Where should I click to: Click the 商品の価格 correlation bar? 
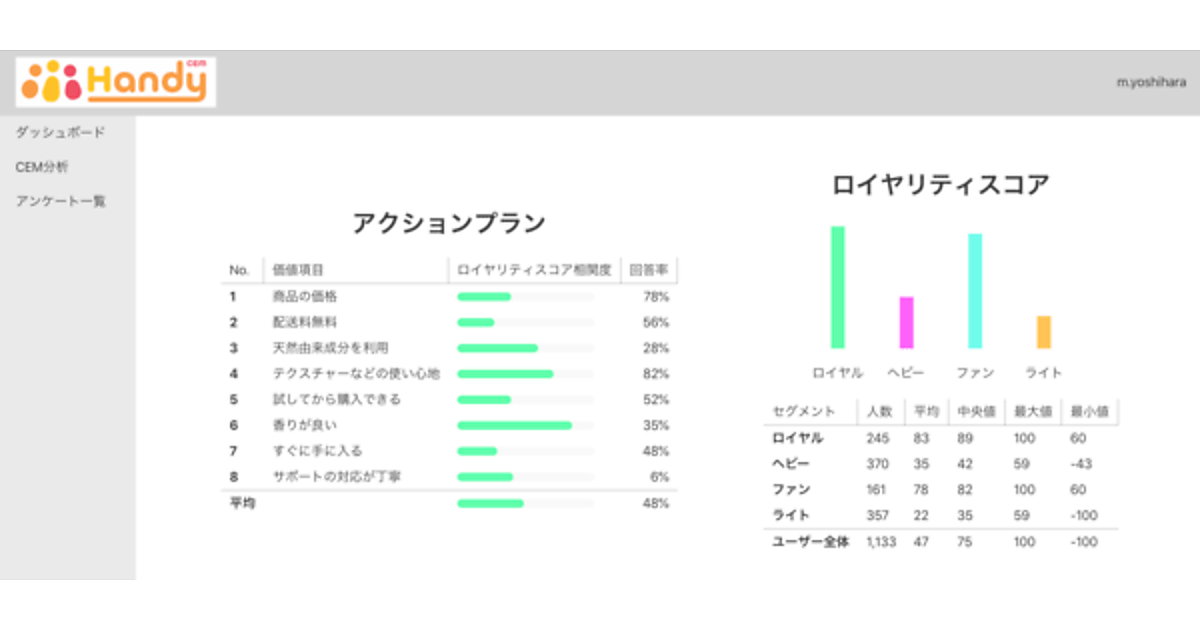tap(484, 297)
